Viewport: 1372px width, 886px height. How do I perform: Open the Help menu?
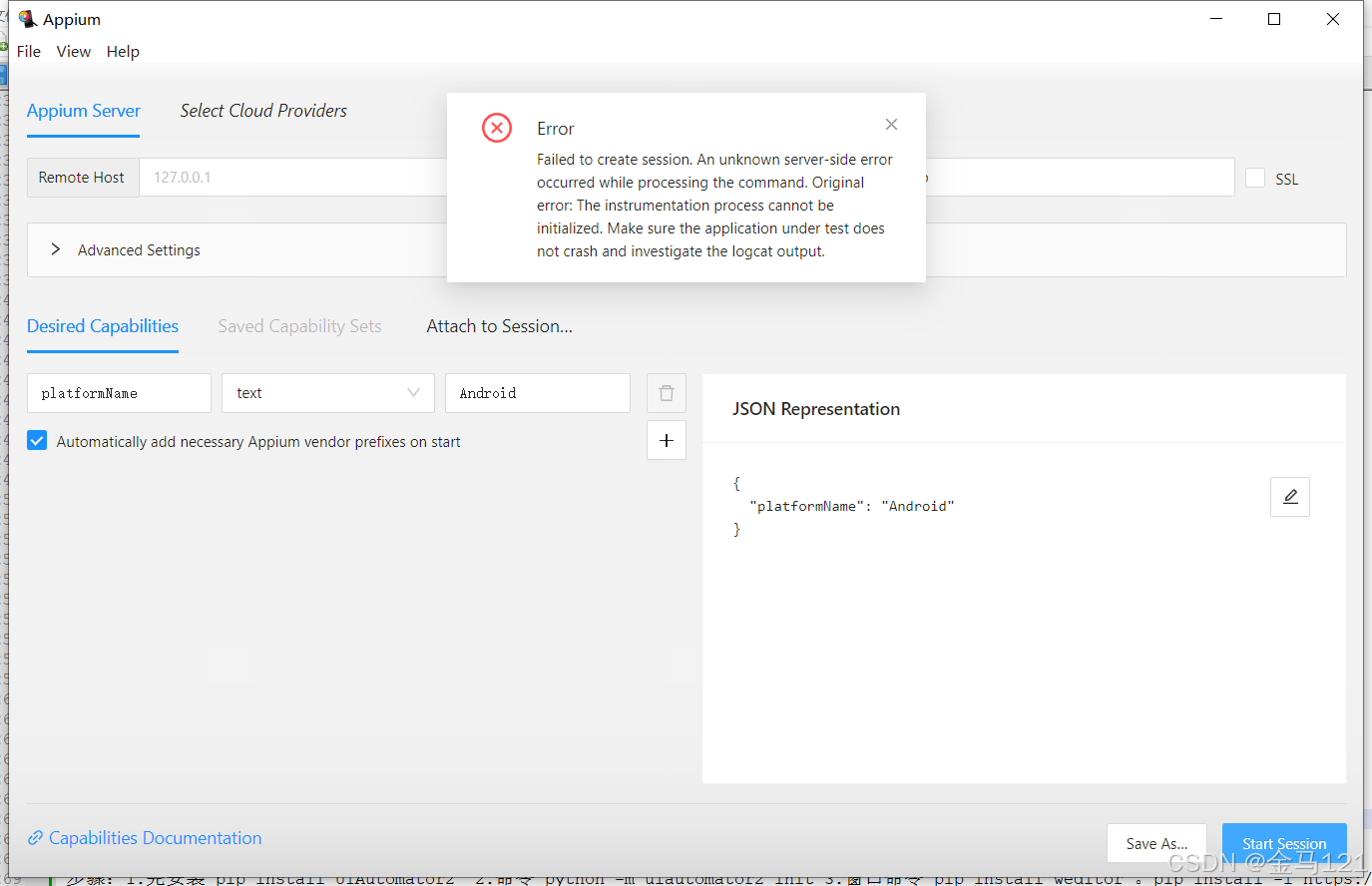tap(123, 51)
